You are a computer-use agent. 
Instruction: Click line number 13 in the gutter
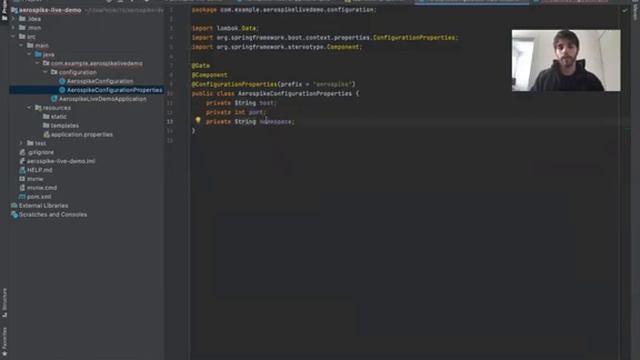tap(170, 122)
